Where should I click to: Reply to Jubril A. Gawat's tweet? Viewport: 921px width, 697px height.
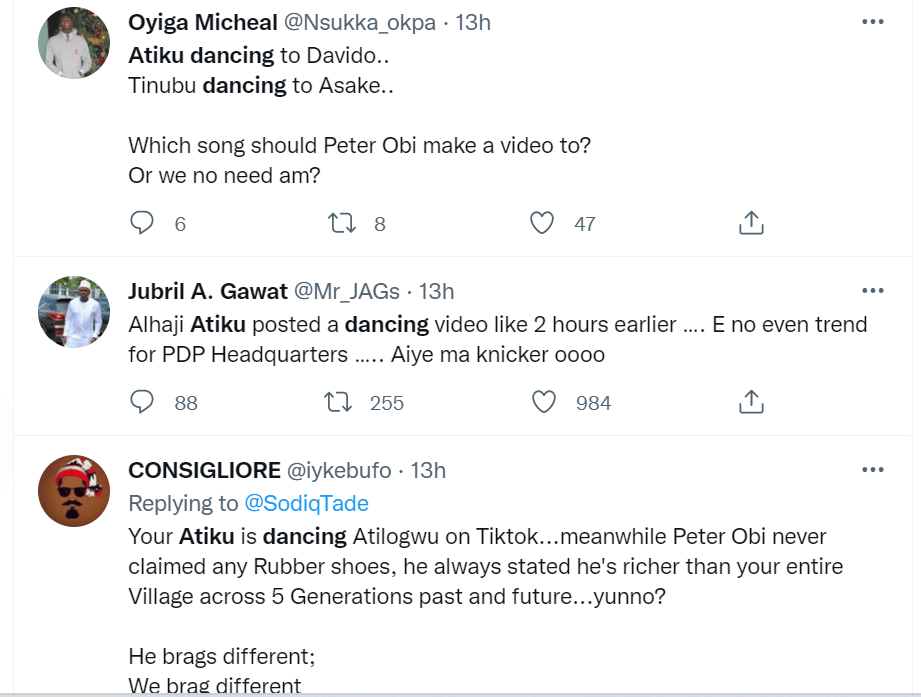coord(143,402)
